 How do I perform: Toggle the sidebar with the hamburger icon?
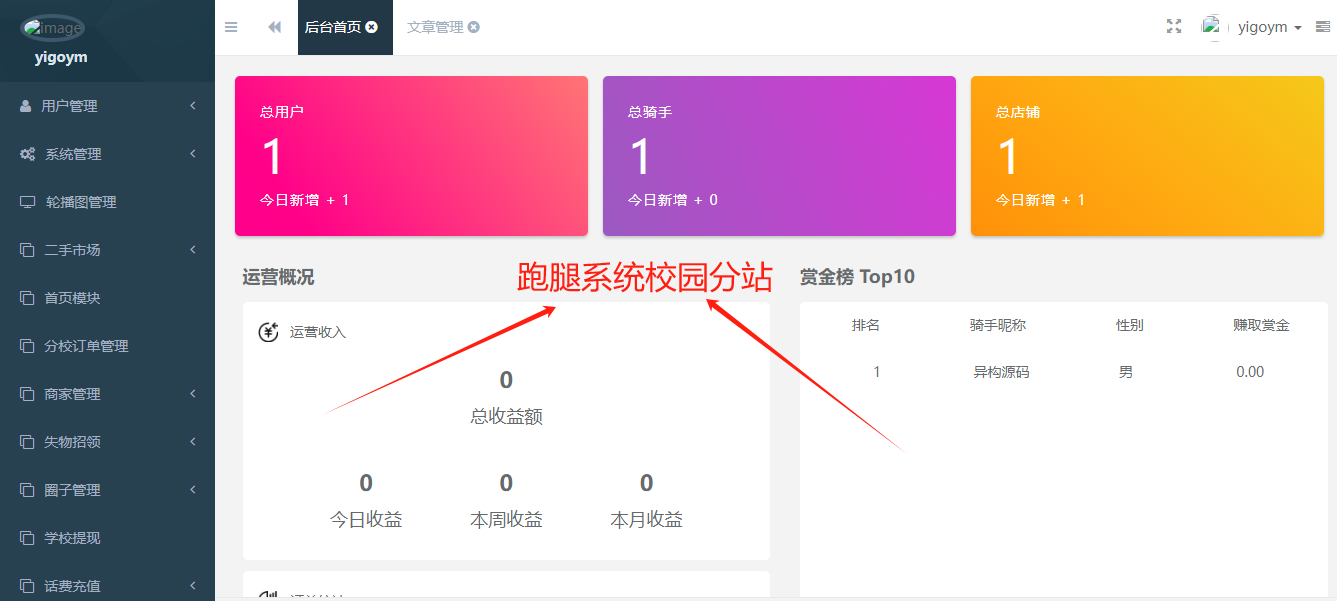click(231, 27)
